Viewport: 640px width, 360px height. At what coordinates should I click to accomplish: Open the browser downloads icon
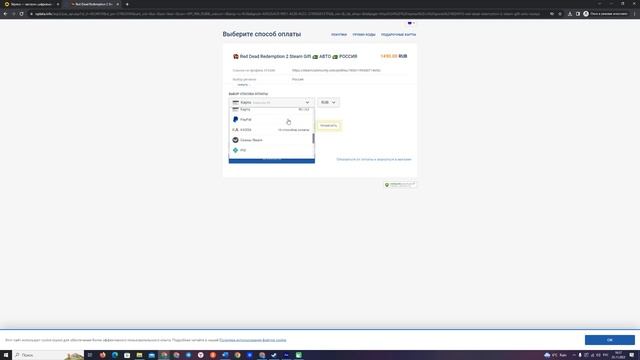tap(570, 13)
